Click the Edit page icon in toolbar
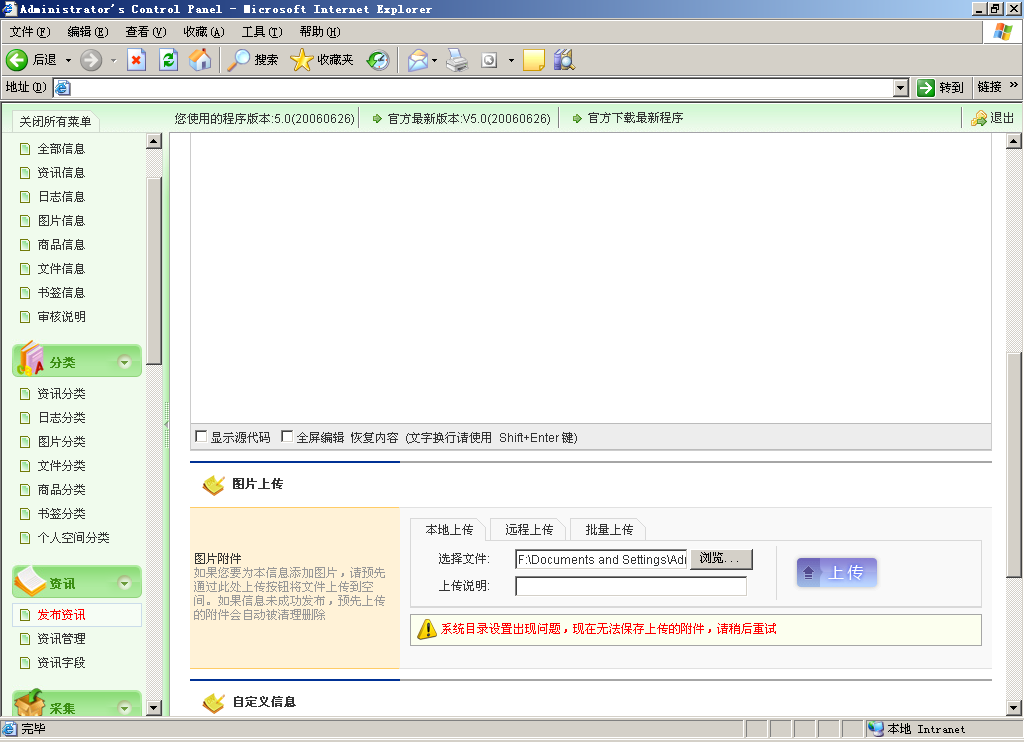 point(488,60)
